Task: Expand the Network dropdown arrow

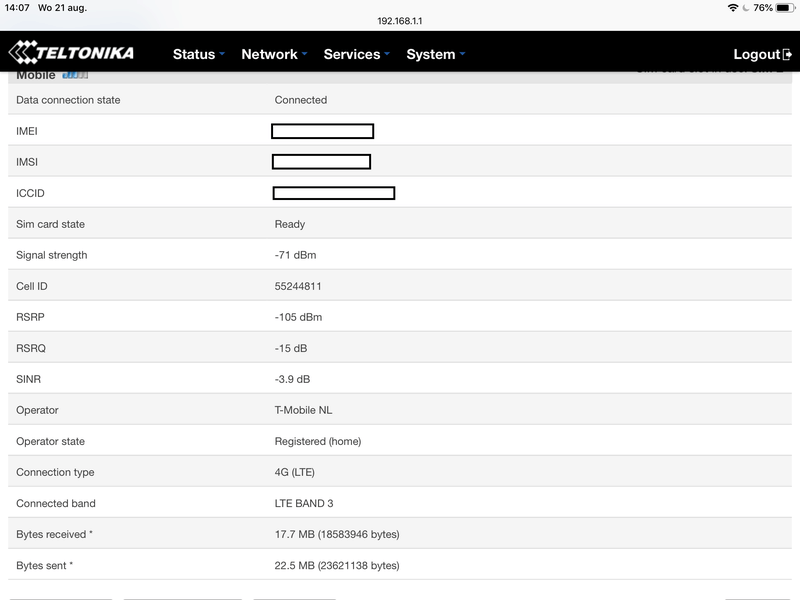Action: coord(305,53)
